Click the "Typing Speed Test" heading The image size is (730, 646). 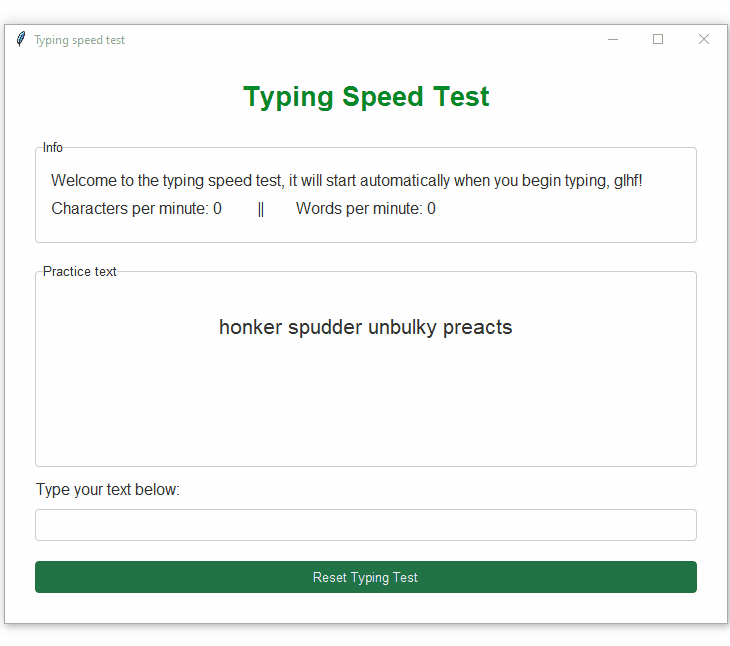coord(366,97)
